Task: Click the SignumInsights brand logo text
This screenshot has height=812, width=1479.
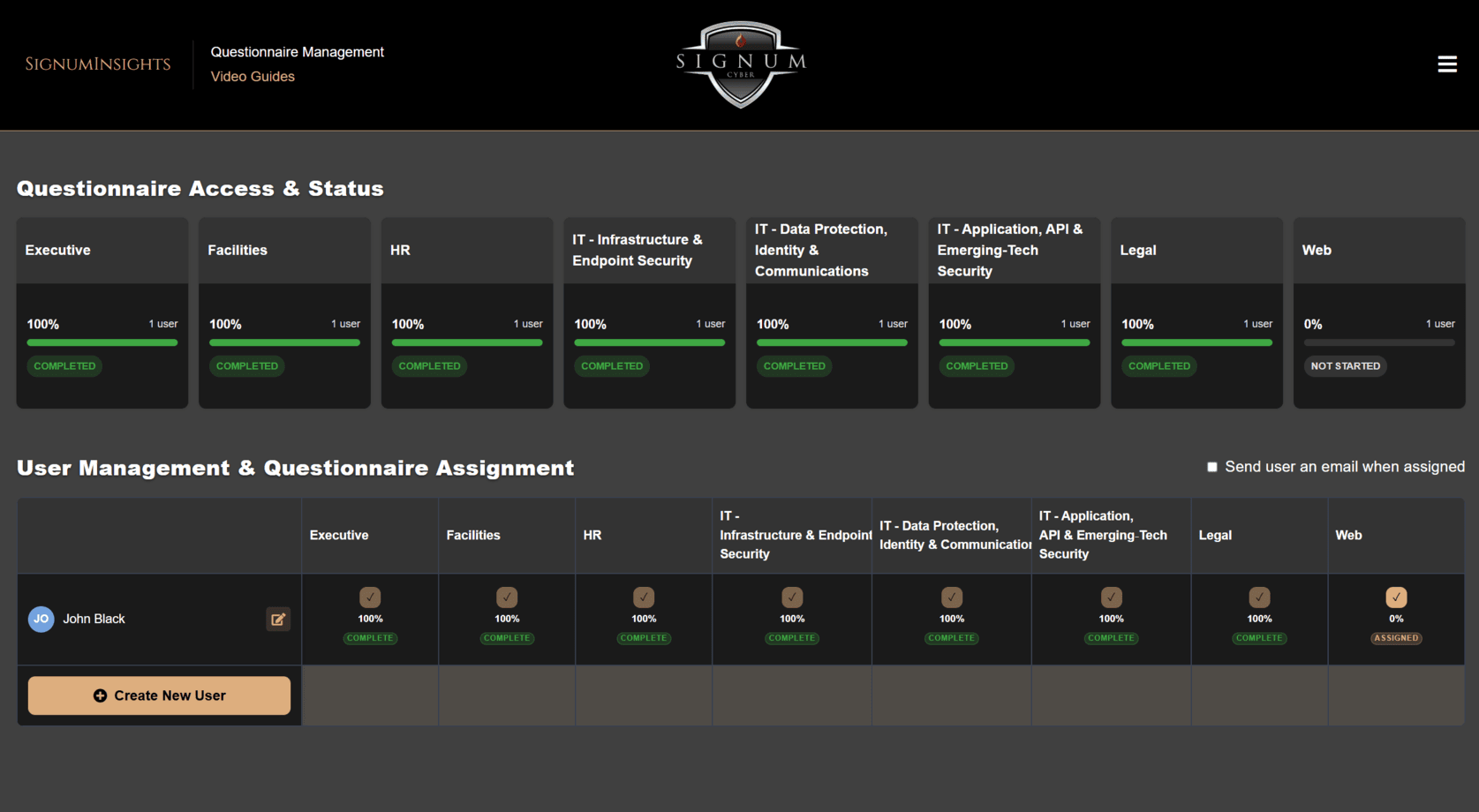Action: (x=98, y=64)
